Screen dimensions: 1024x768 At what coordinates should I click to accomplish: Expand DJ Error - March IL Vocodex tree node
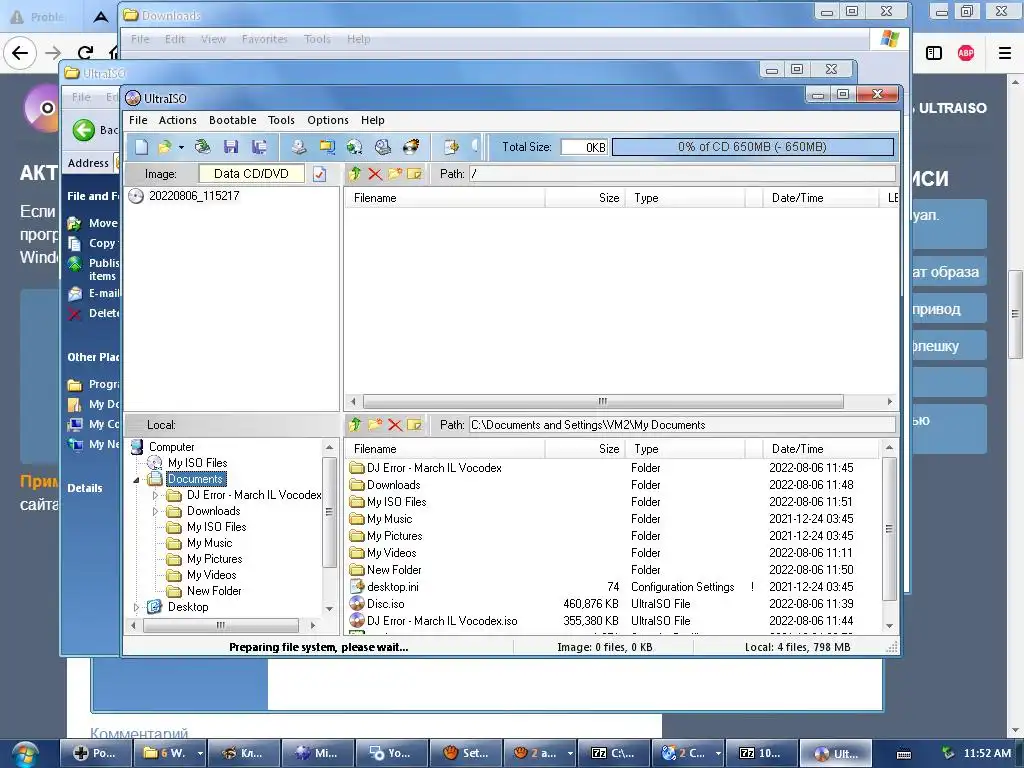coord(155,495)
